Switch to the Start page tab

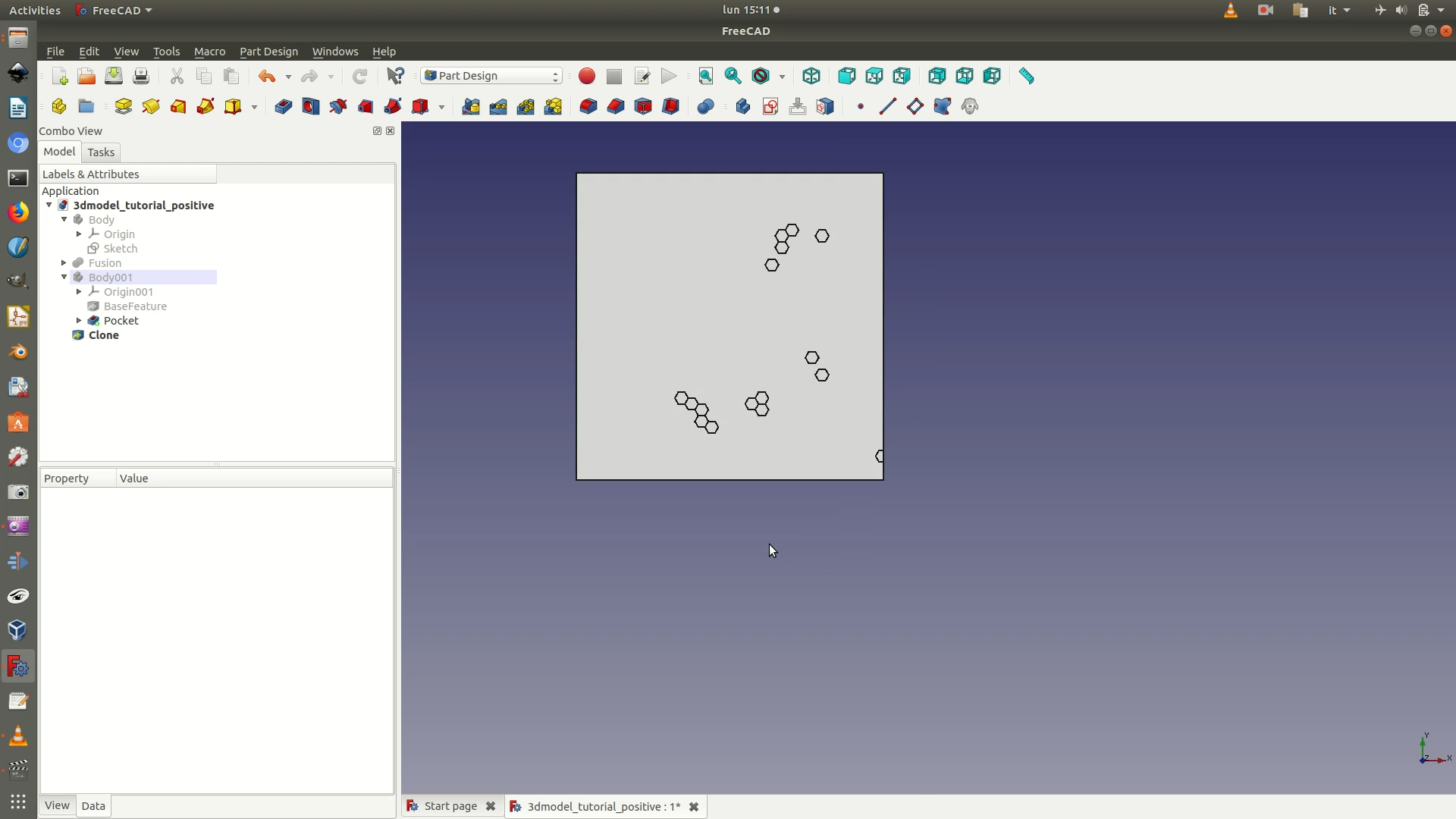[450, 806]
